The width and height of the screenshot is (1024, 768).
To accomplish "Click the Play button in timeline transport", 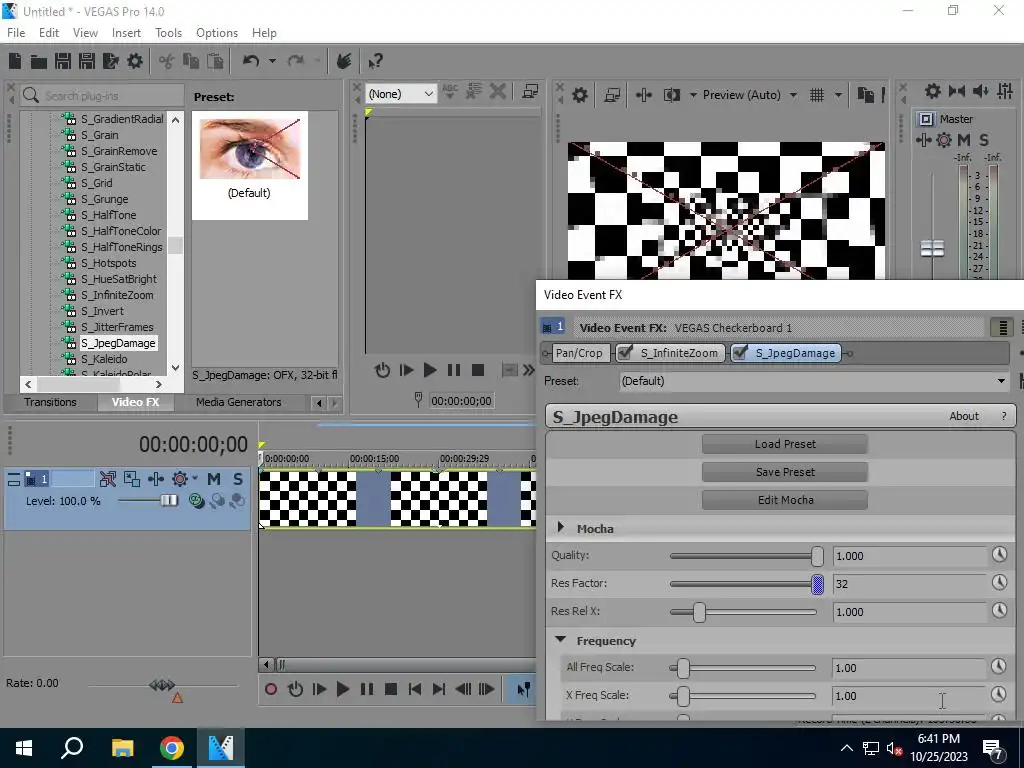I will click(x=342, y=689).
